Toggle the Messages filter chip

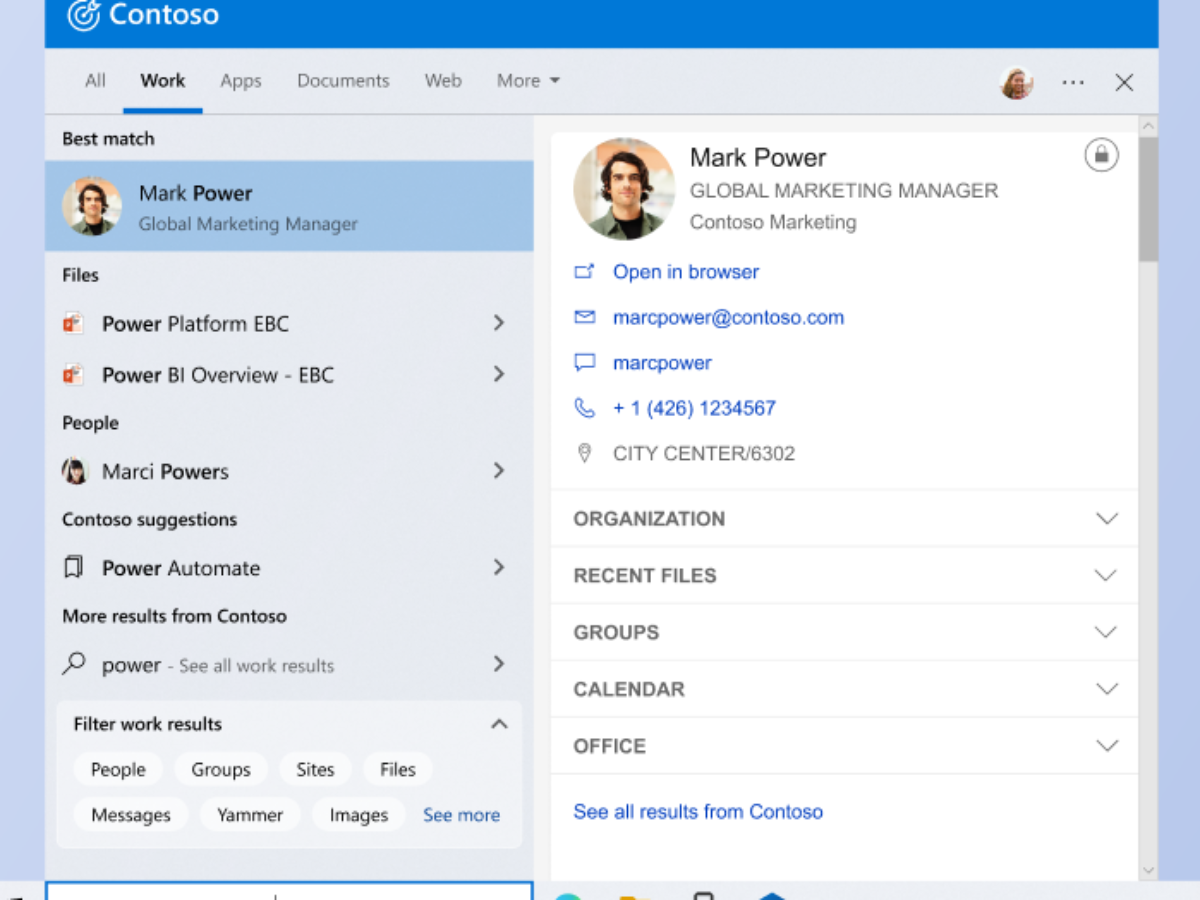[x=131, y=814]
